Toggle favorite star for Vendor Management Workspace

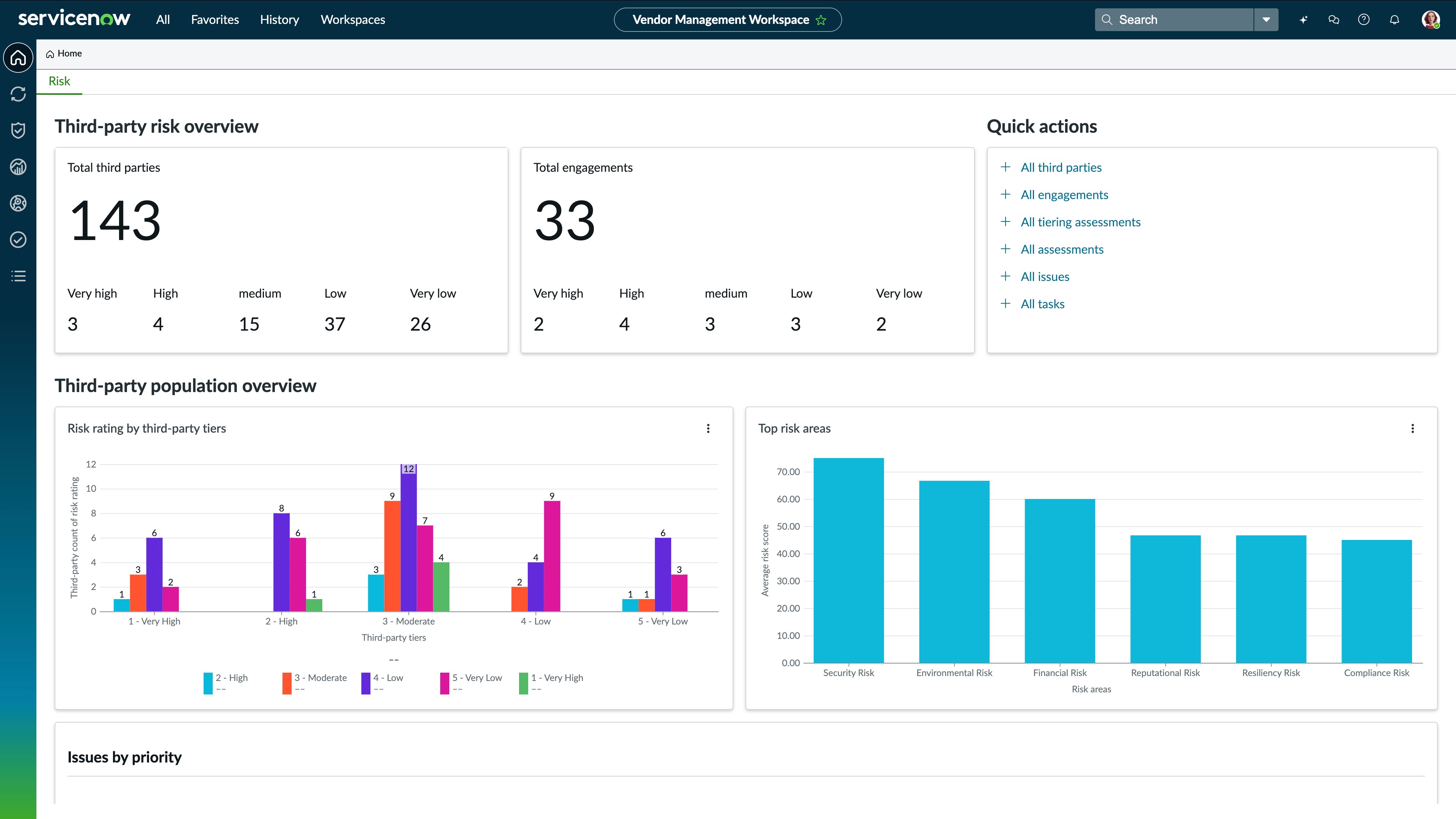(x=821, y=20)
